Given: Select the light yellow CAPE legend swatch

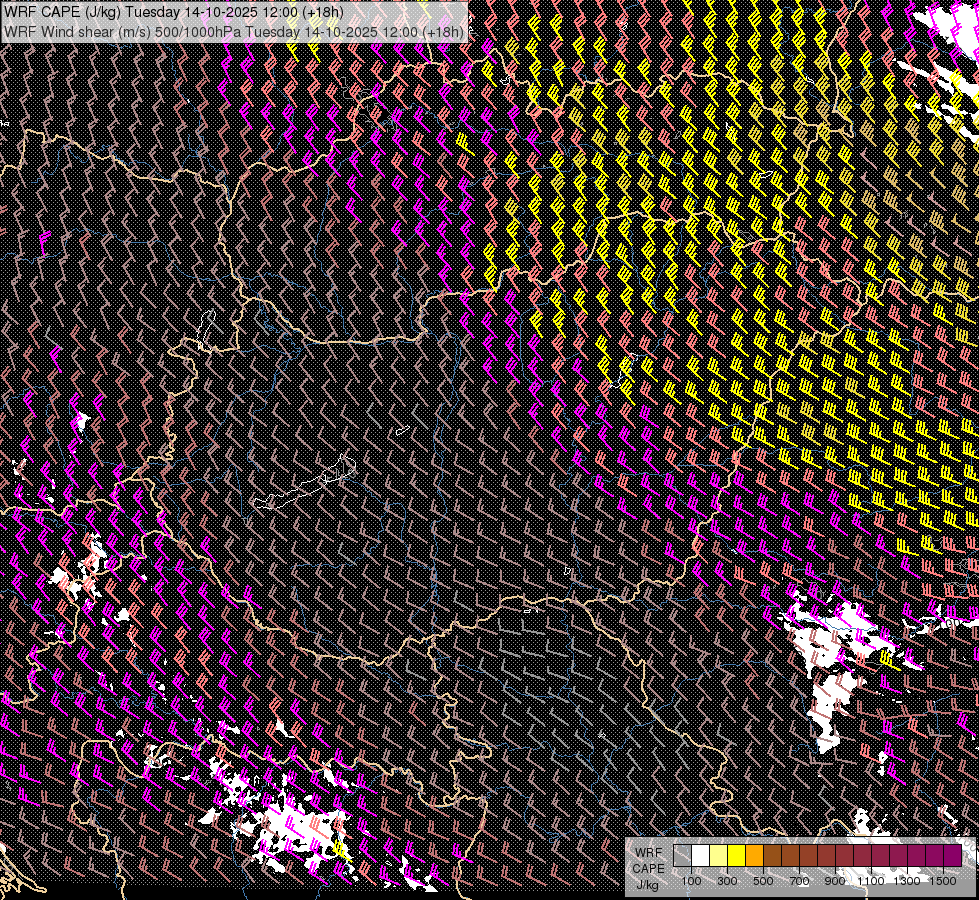Looking at the screenshot, I should [x=718, y=856].
